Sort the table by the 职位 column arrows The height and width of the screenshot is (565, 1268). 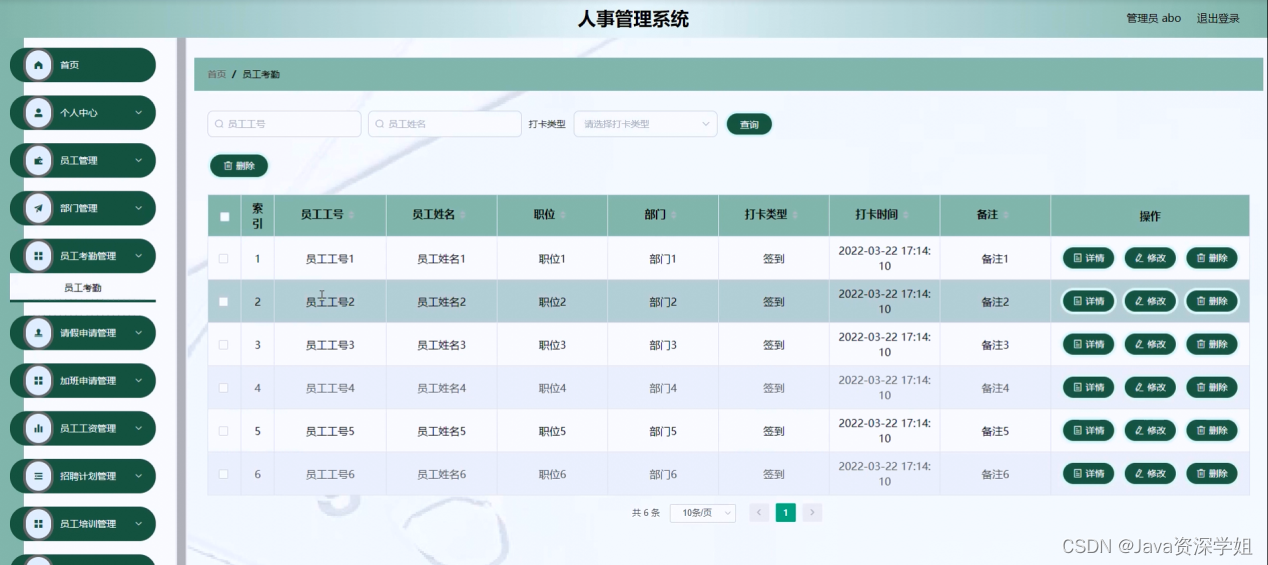pyautogui.click(x=563, y=216)
